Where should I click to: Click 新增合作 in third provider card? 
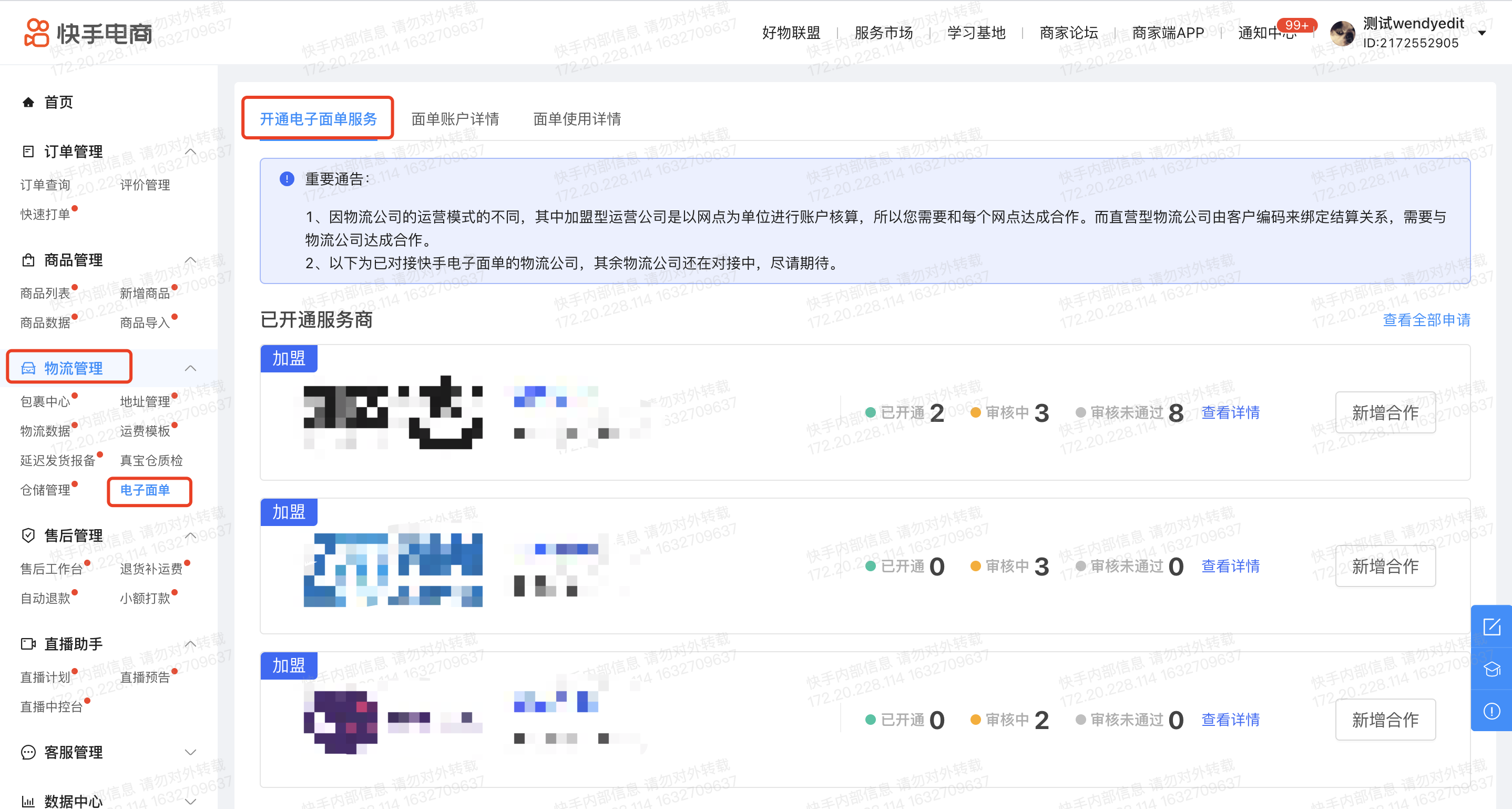click(1385, 720)
